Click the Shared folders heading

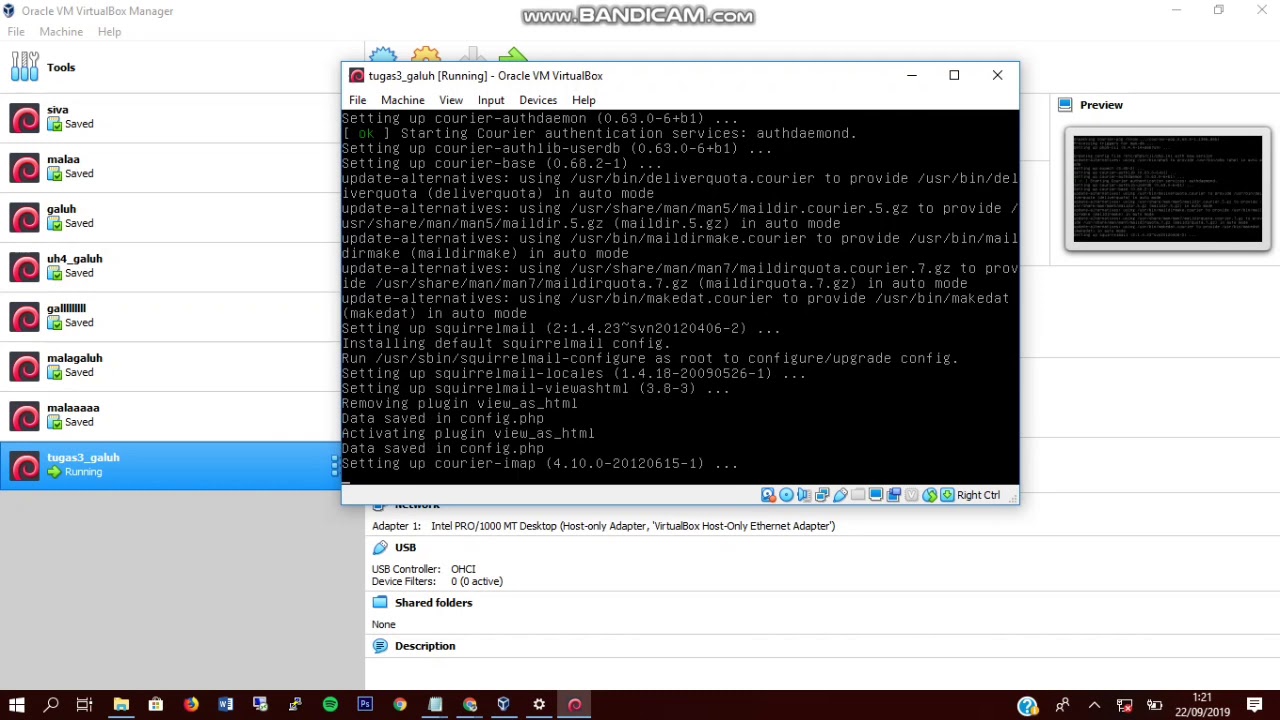click(x=433, y=602)
